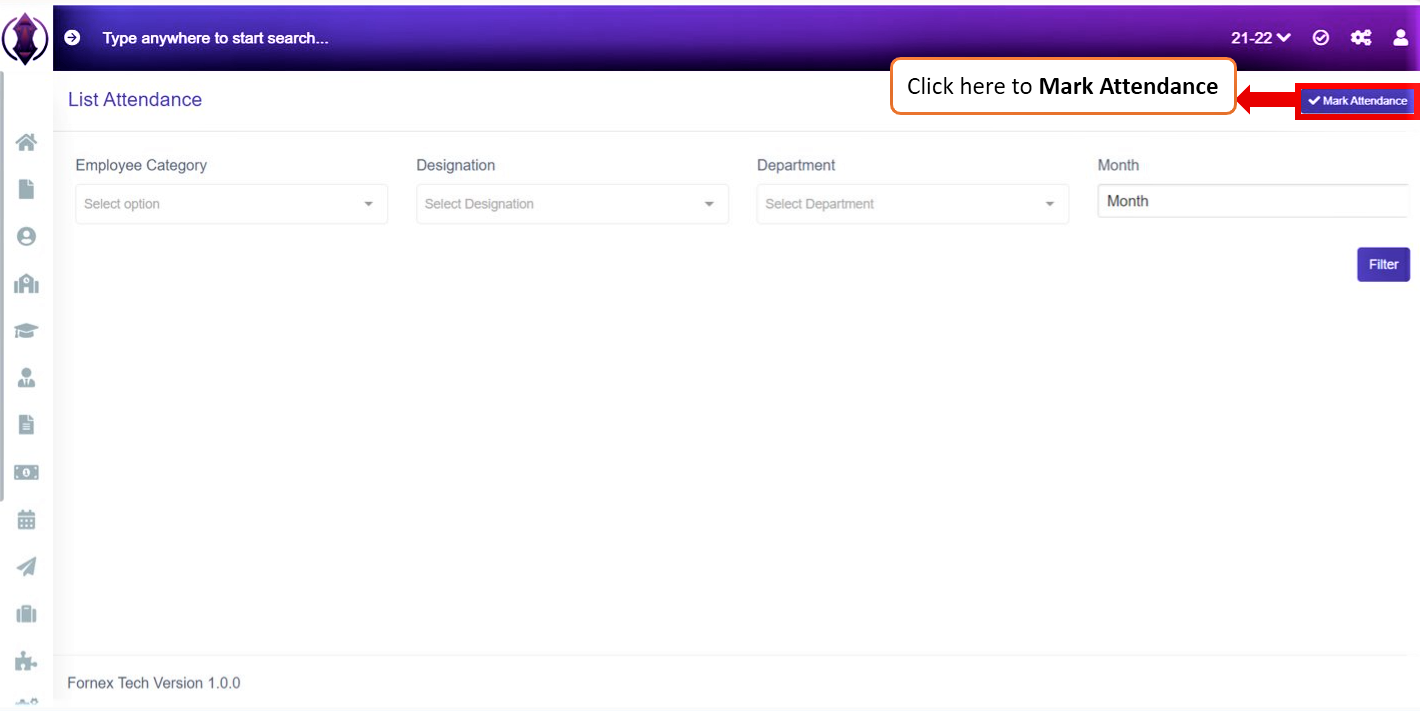Open the user profile icon in header
Viewport: 1420px width, 711px height.
pyautogui.click(x=1401, y=38)
